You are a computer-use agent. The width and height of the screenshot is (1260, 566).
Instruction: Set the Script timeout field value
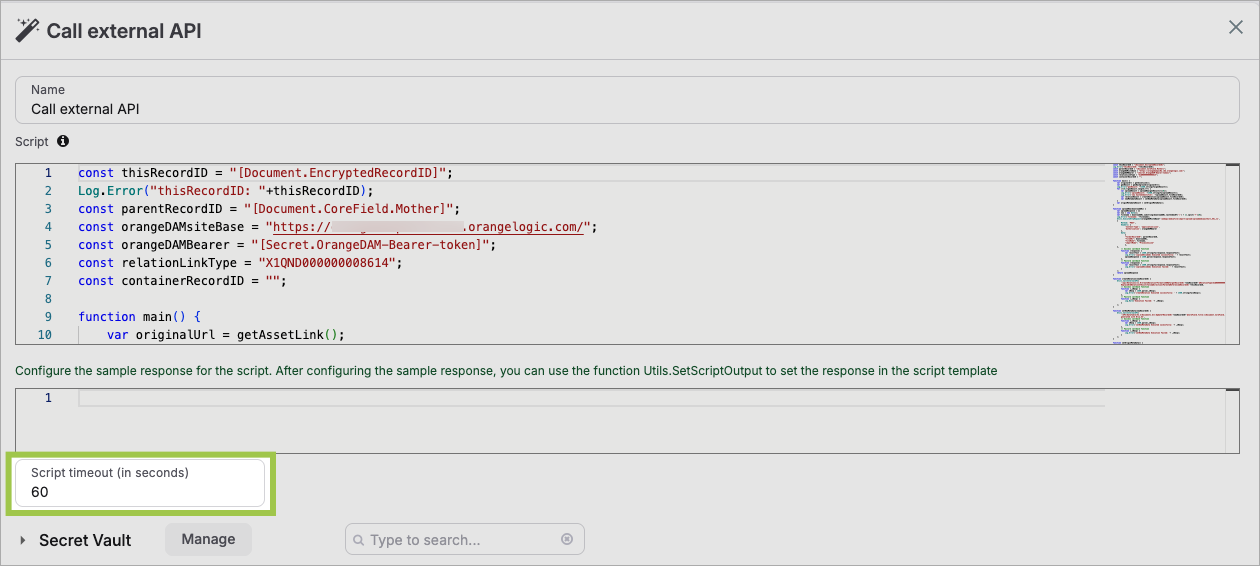[x=140, y=483]
